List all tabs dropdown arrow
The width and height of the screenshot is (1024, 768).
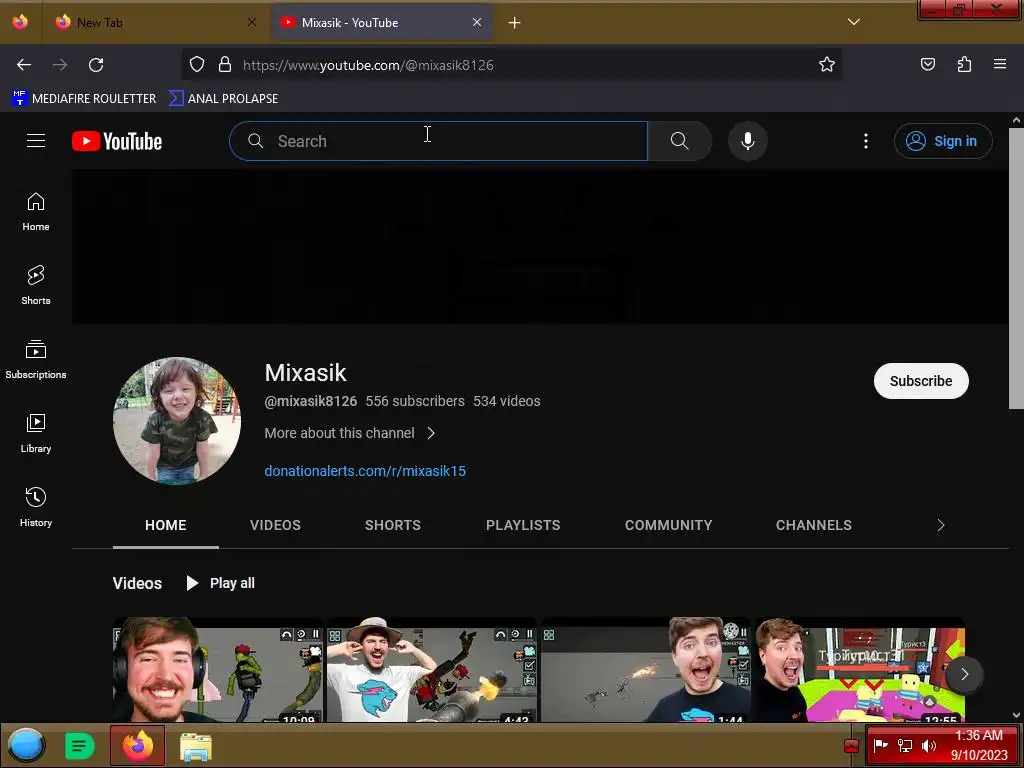854,22
